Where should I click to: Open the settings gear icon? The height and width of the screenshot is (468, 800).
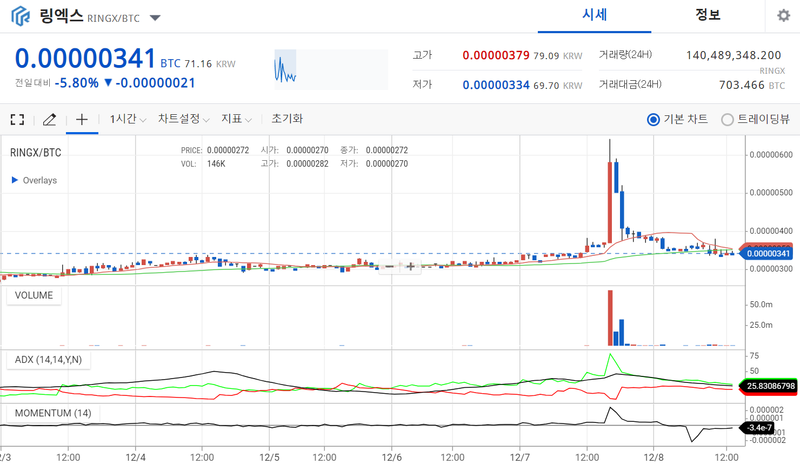click(783, 16)
